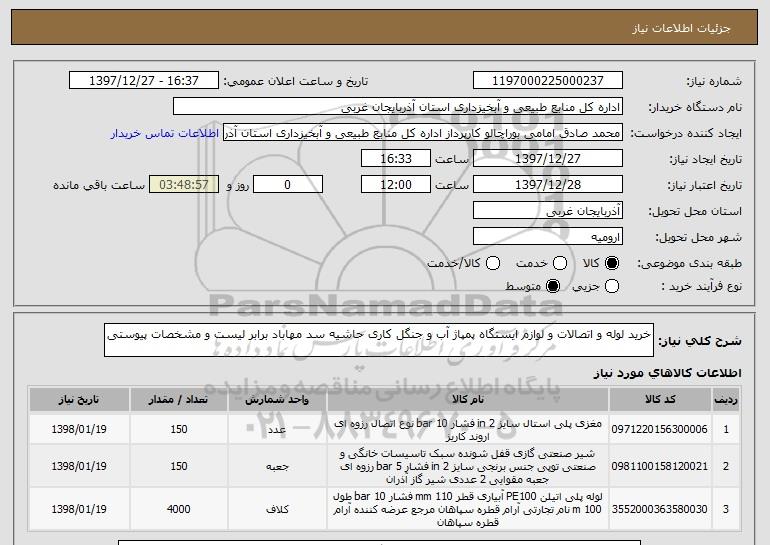Click the طبقه بندی موضوعی label
Screen dimensions: 770x545
click(x=689, y=264)
